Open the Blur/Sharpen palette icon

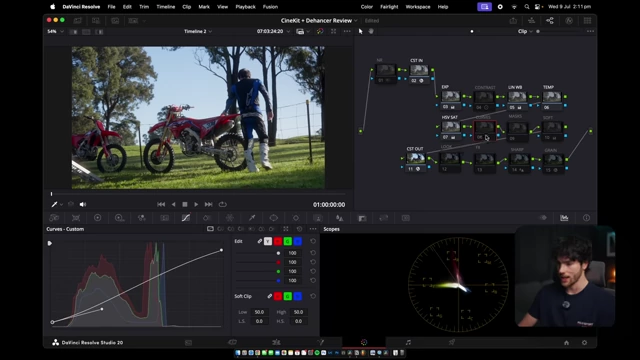click(340, 218)
